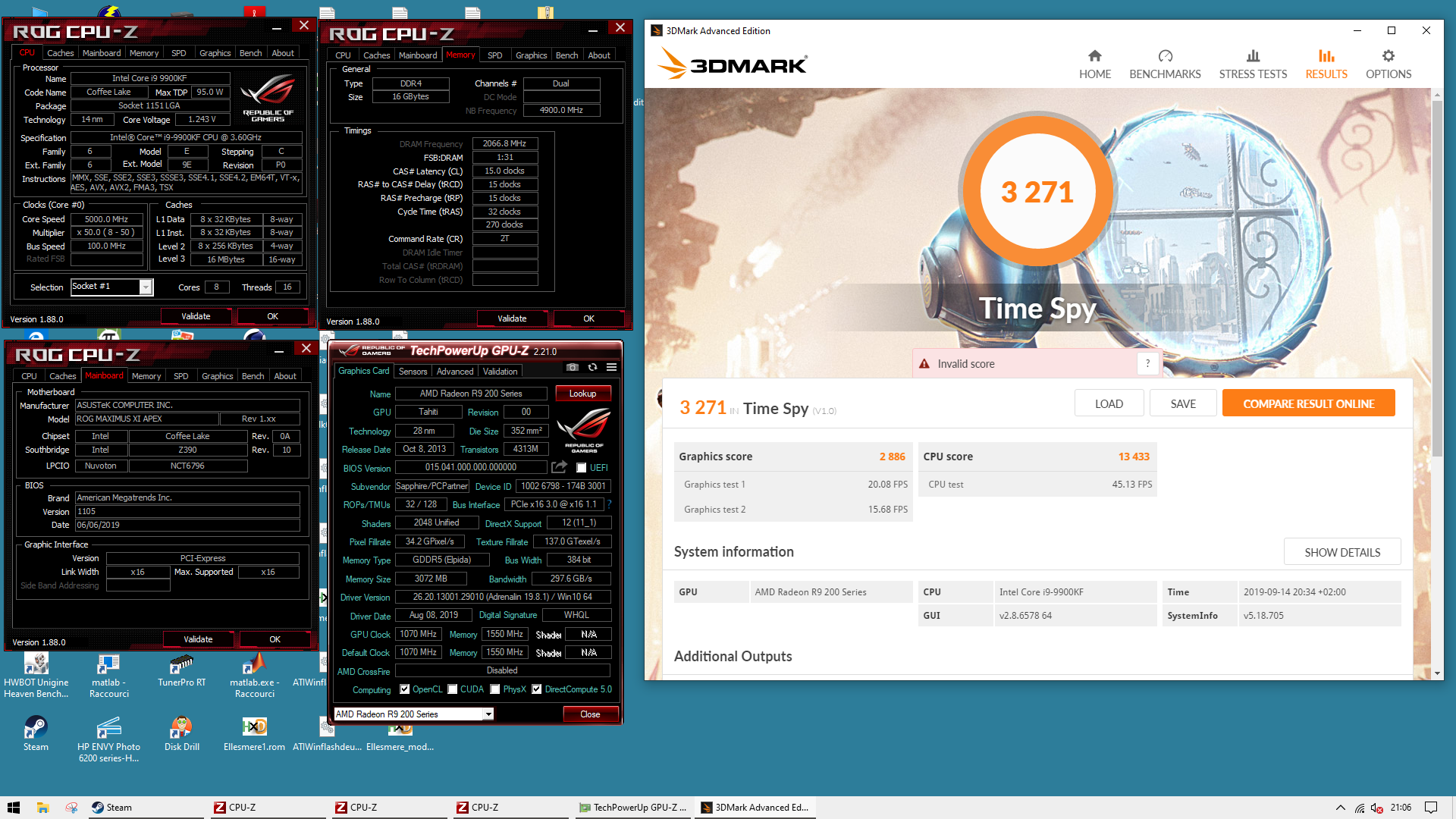The height and width of the screenshot is (819, 1456).
Task: Open matlab.exe Raccourci desktop shortcut
Action: pos(255,675)
